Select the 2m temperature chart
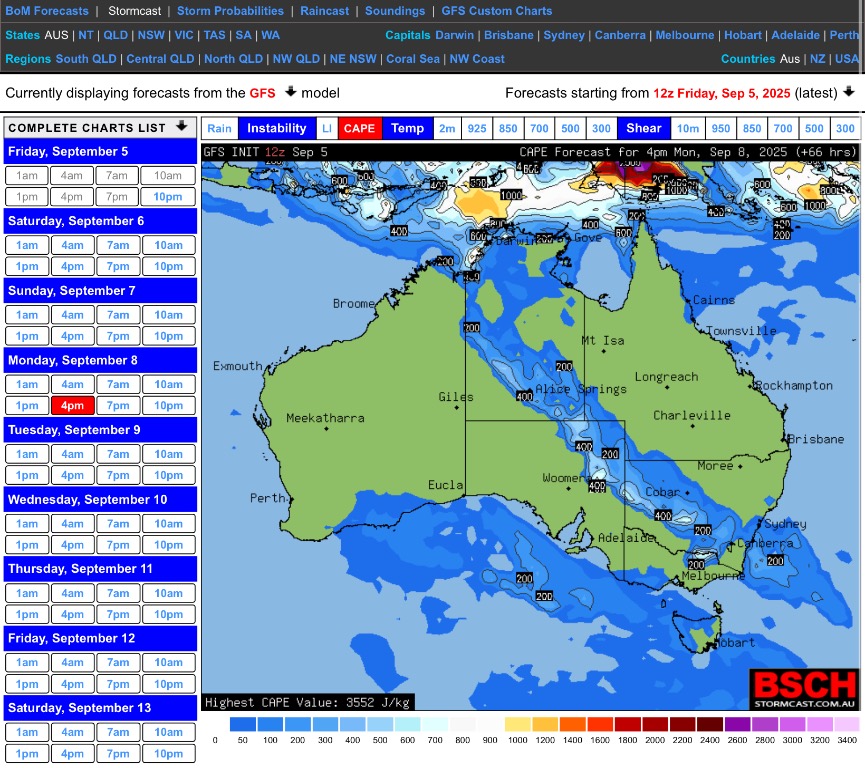Screen dimensions: 865x768 pos(447,129)
